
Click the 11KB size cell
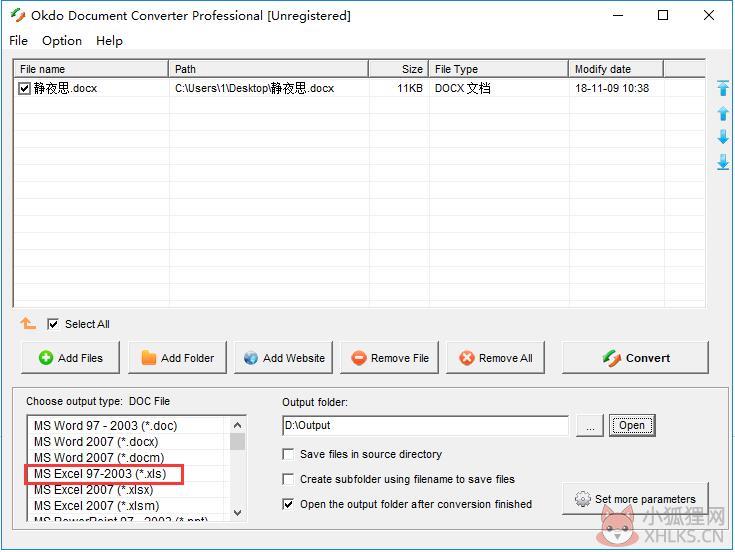click(410, 88)
